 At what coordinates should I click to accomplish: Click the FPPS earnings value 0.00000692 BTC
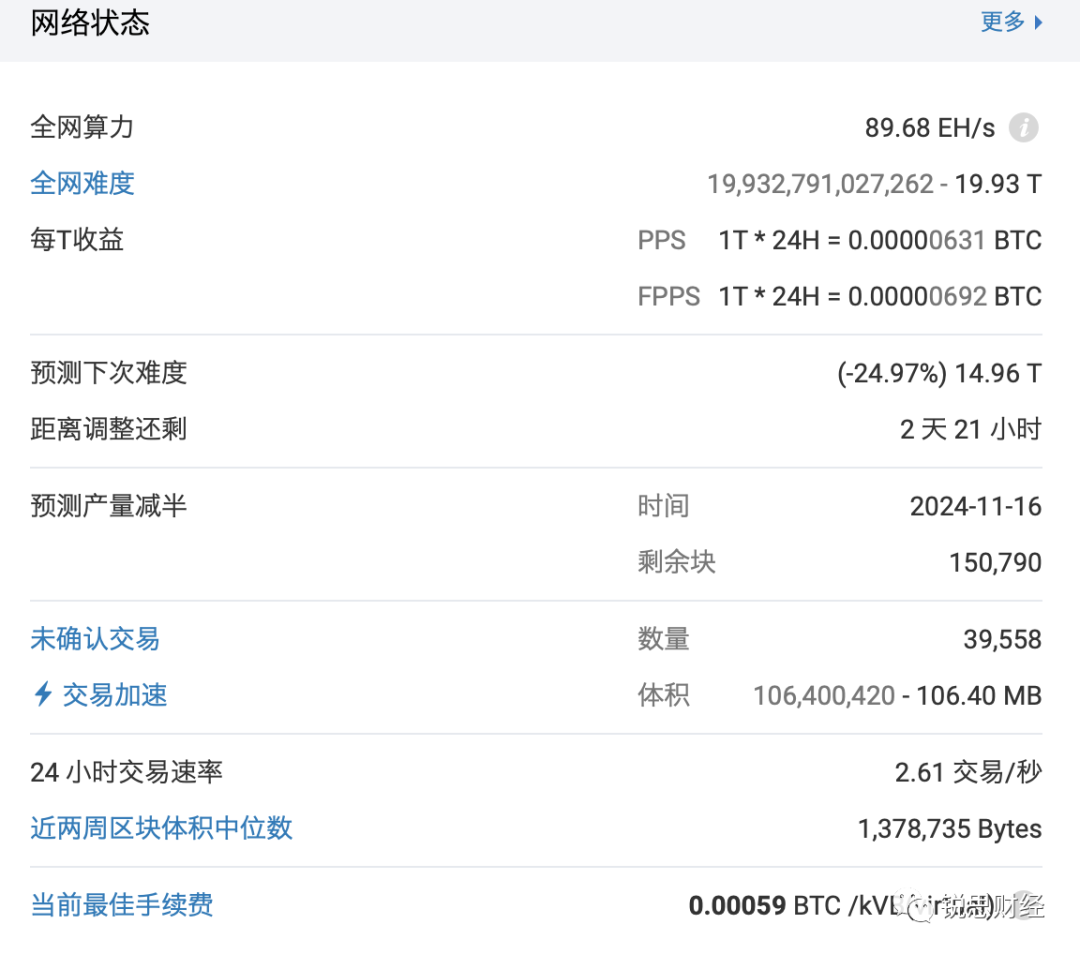(944, 297)
